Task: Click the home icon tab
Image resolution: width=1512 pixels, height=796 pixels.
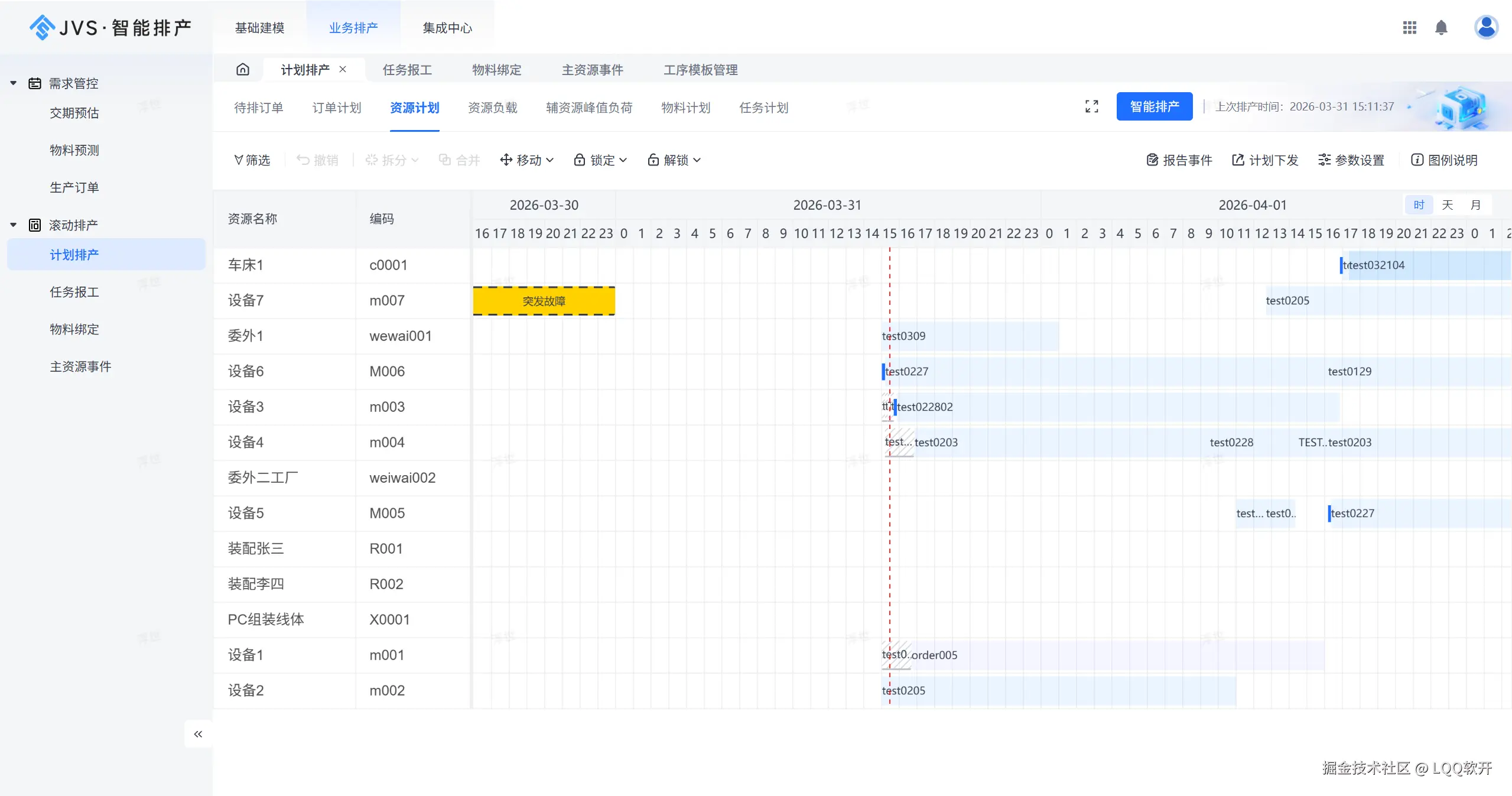Action: coord(243,70)
